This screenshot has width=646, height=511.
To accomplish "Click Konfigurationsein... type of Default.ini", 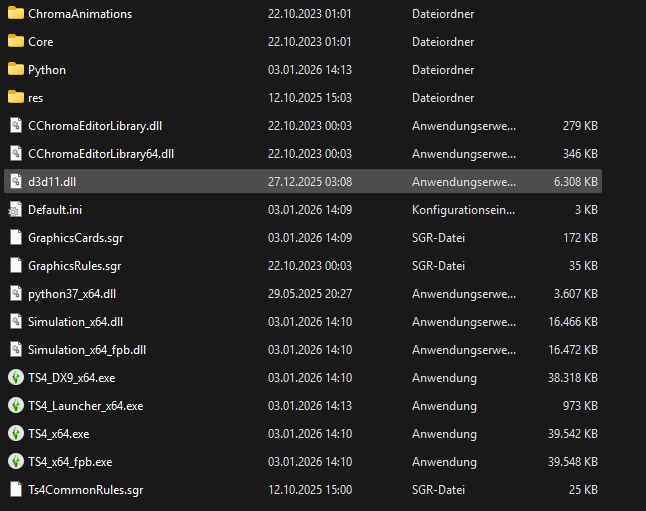I will coord(463,210).
